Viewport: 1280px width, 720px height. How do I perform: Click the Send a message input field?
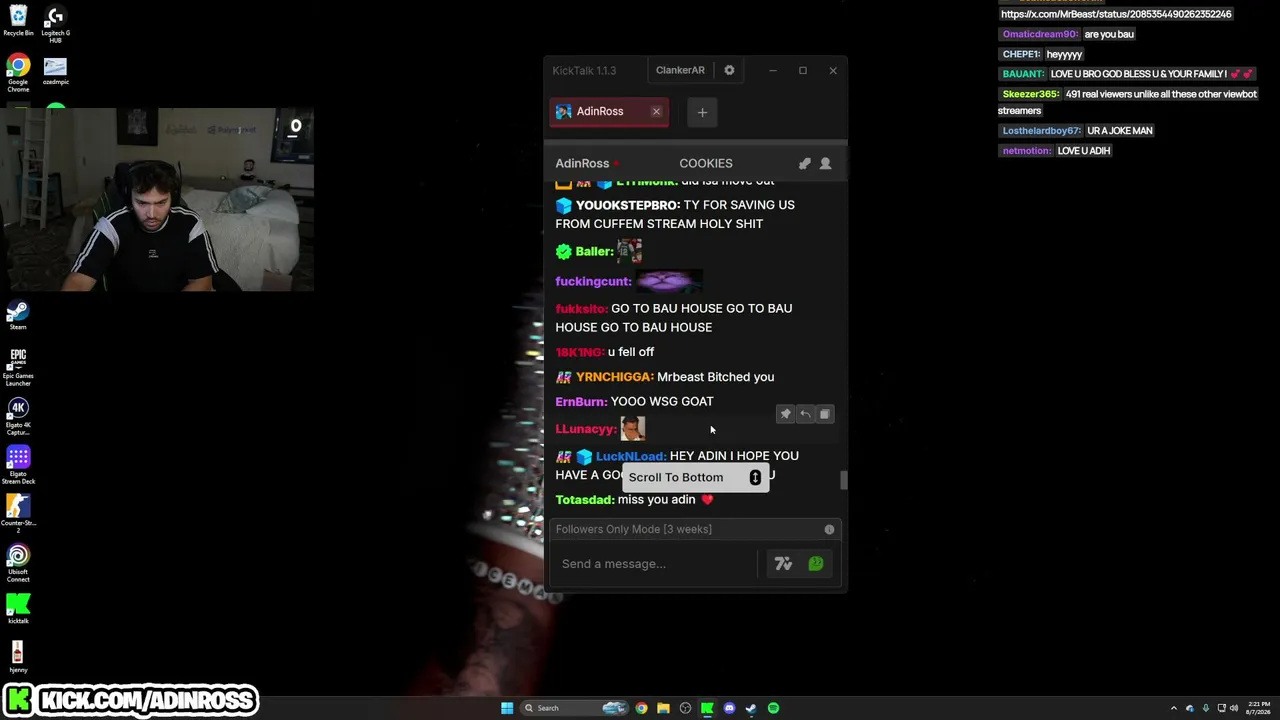[x=655, y=564]
